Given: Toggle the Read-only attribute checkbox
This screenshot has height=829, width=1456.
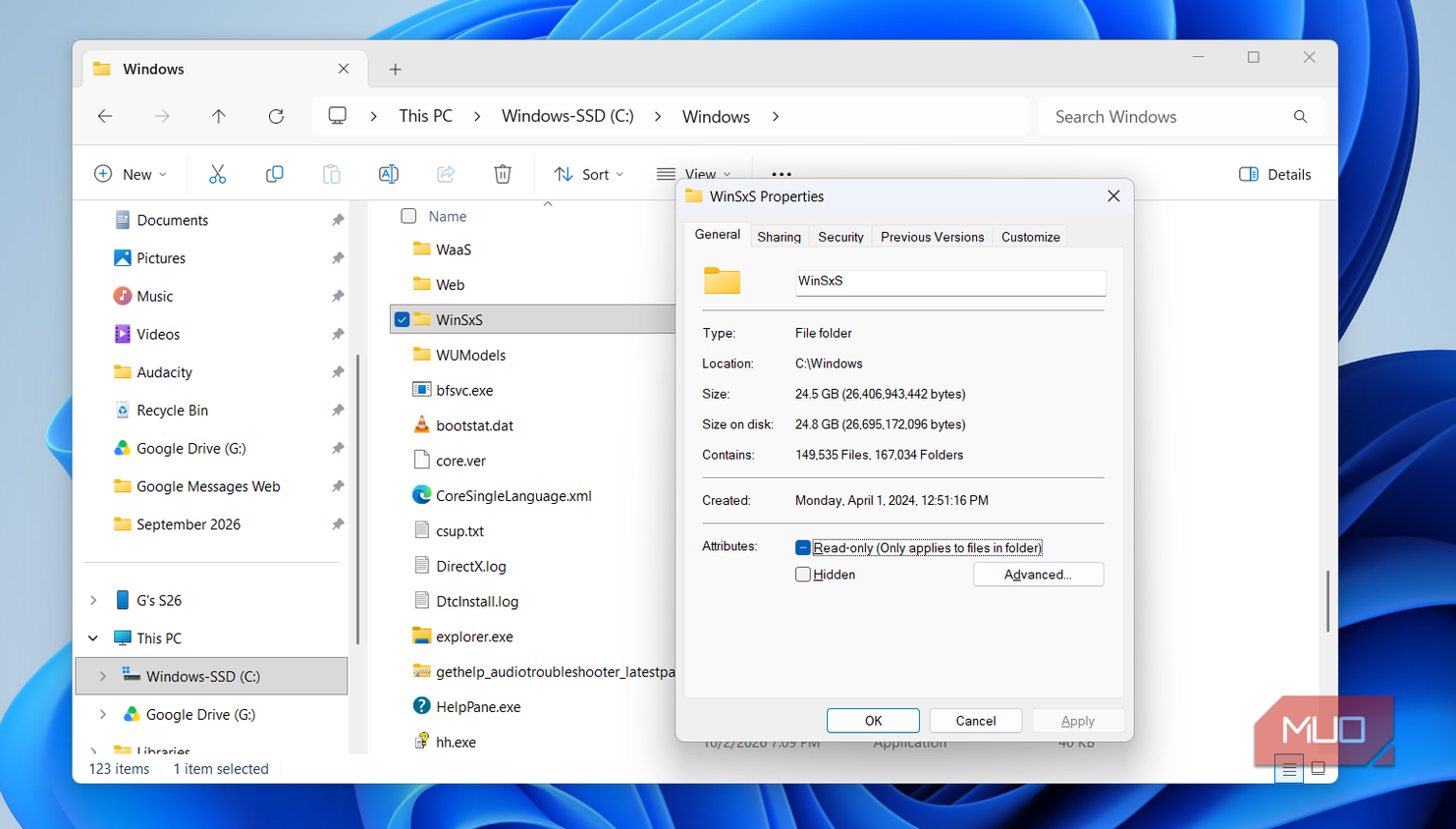Looking at the screenshot, I should 803,548.
